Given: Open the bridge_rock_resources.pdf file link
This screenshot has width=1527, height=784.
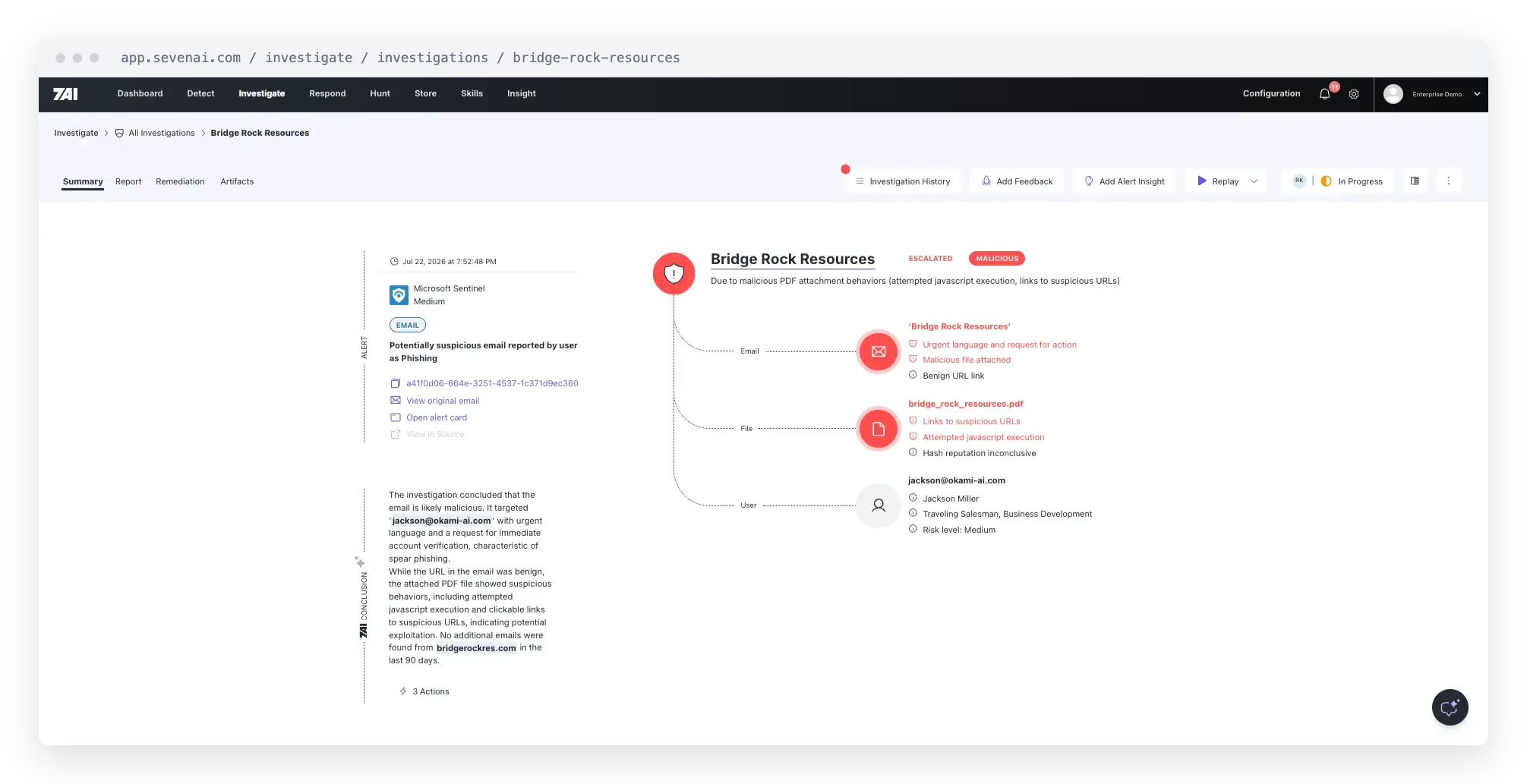Looking at the screenshot, I should 966,404.
